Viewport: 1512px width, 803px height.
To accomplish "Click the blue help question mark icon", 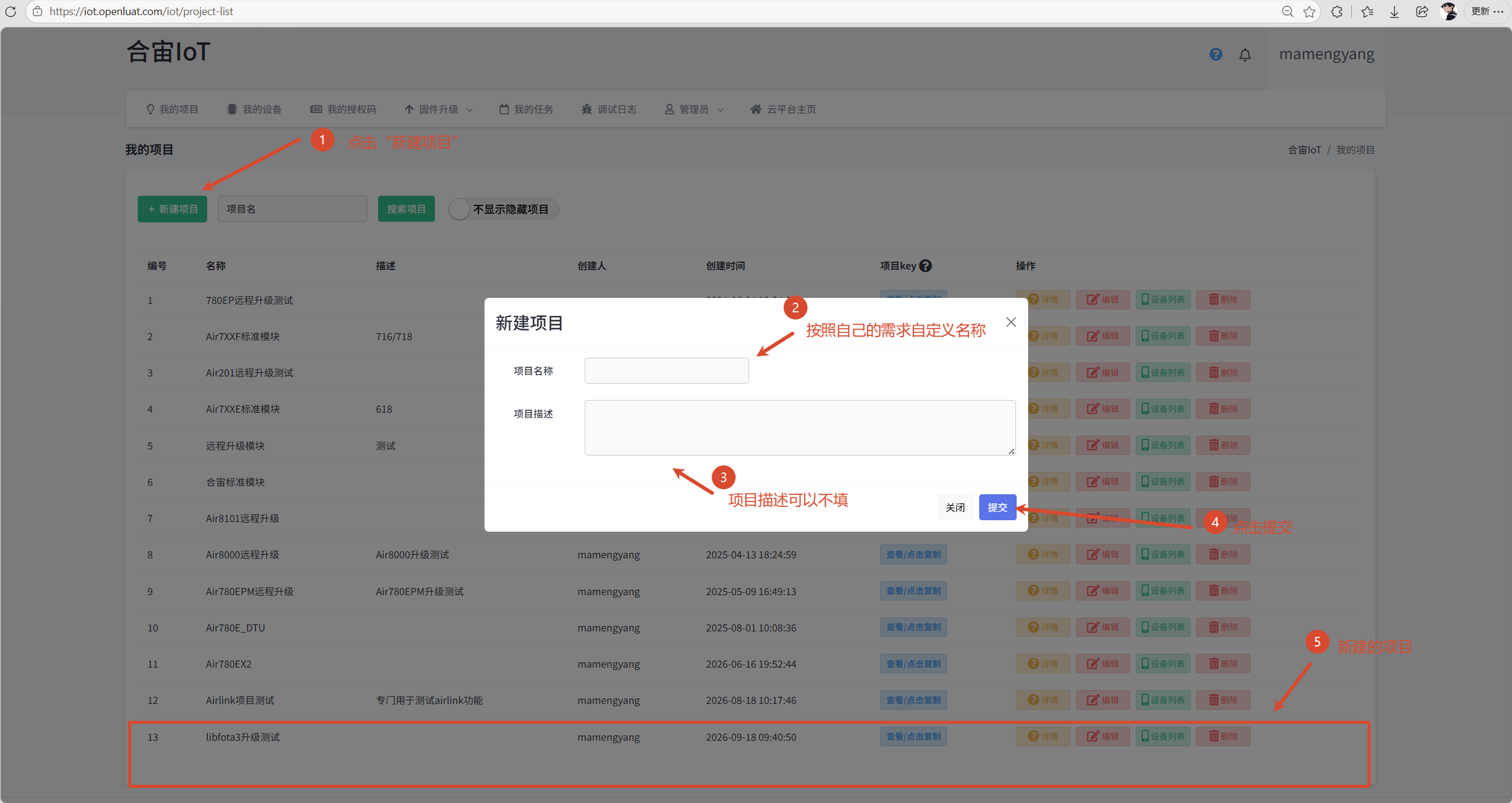I will tap(1216, 54).
